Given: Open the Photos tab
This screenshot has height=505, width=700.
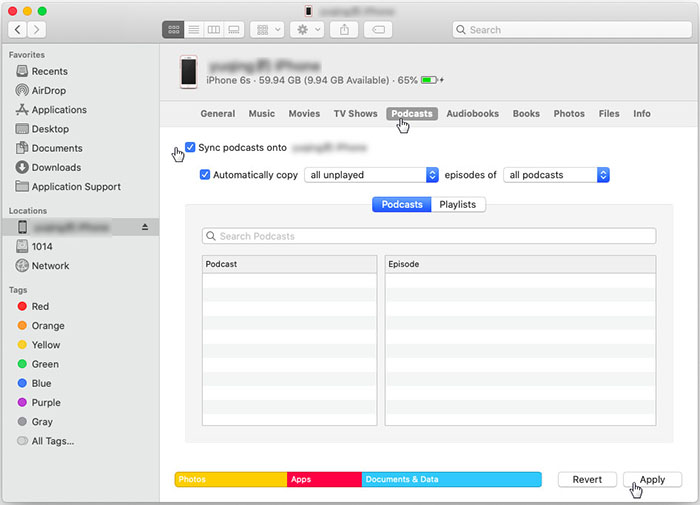Looking at the screenshot, I should (x=569, y=113).
